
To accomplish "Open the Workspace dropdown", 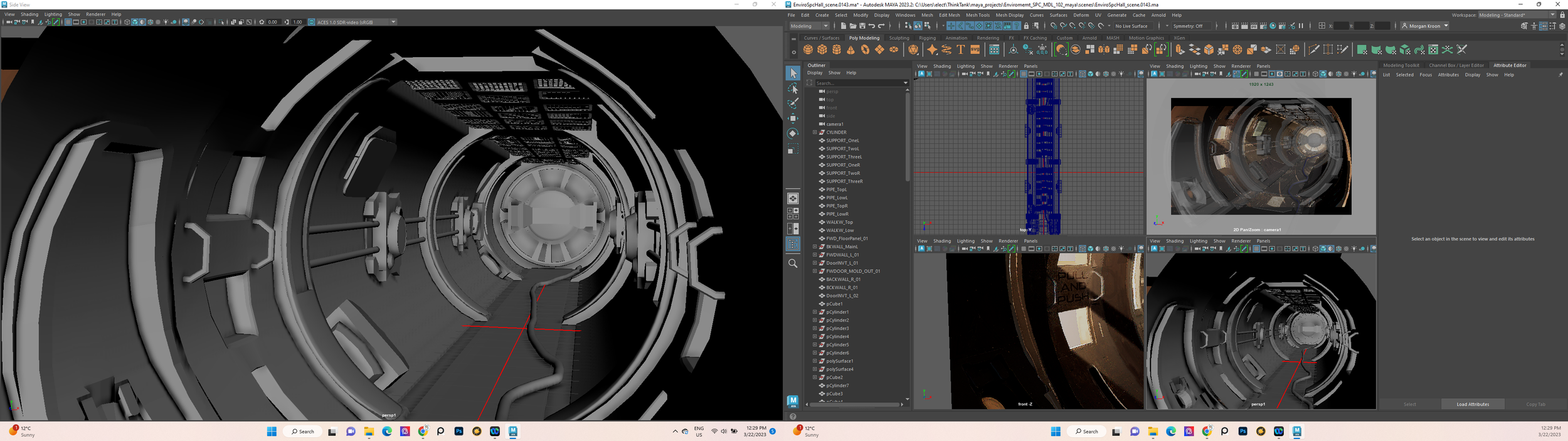I will pos(1517,15).
